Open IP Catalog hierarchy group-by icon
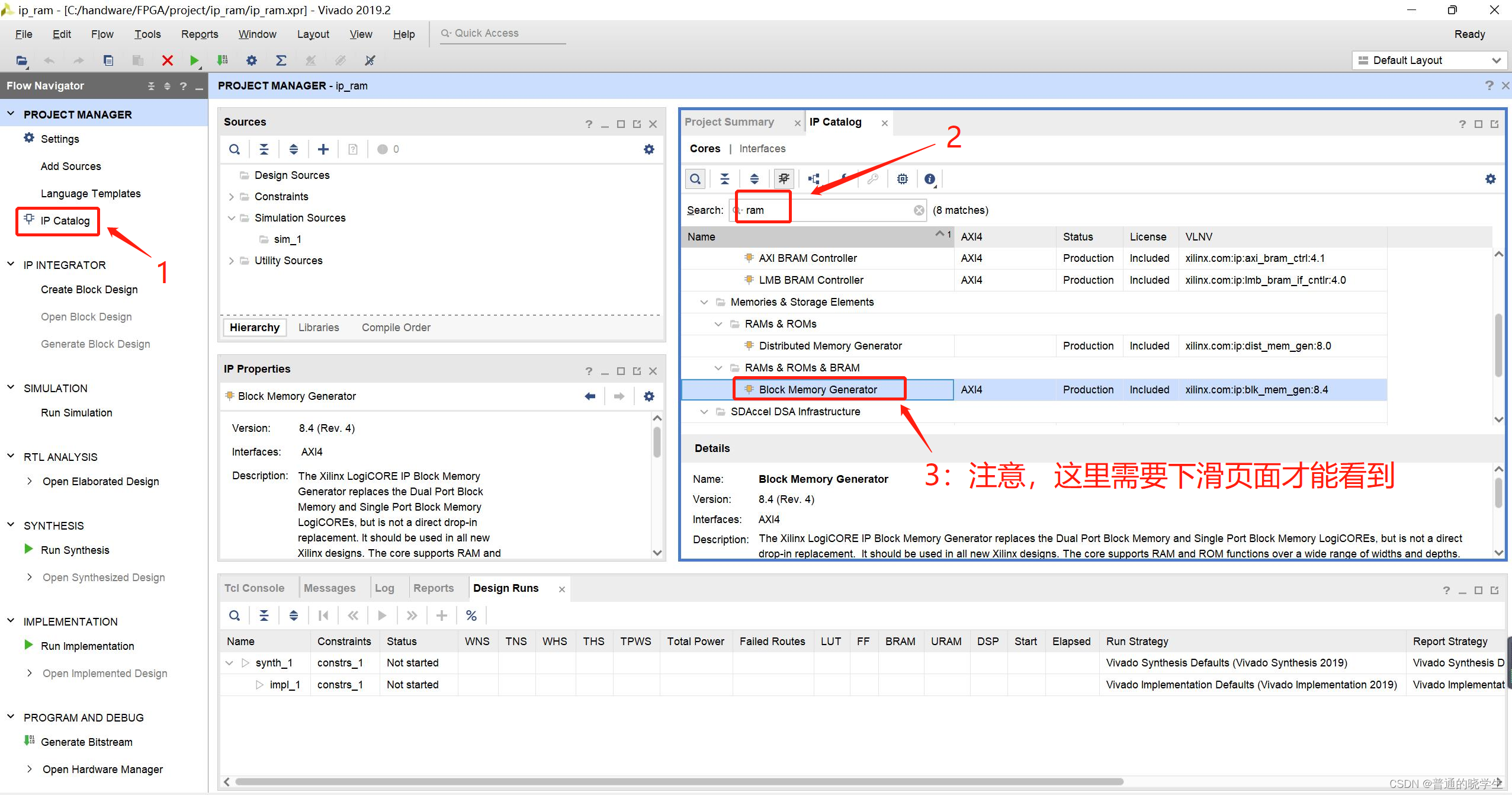The width and height of the screenshot is (1512, 795). 814,179
